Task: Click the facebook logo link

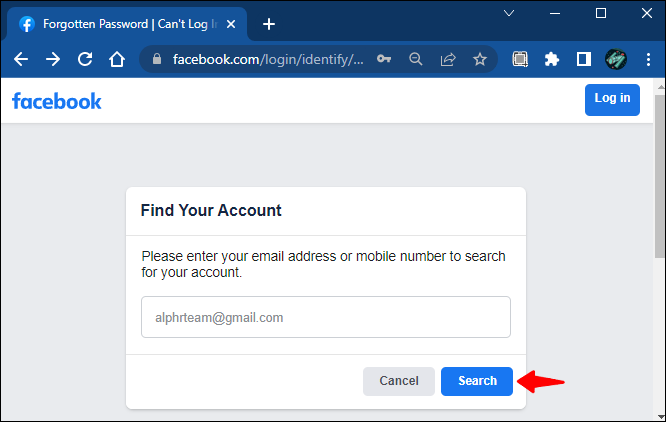Action: [57, 100]
